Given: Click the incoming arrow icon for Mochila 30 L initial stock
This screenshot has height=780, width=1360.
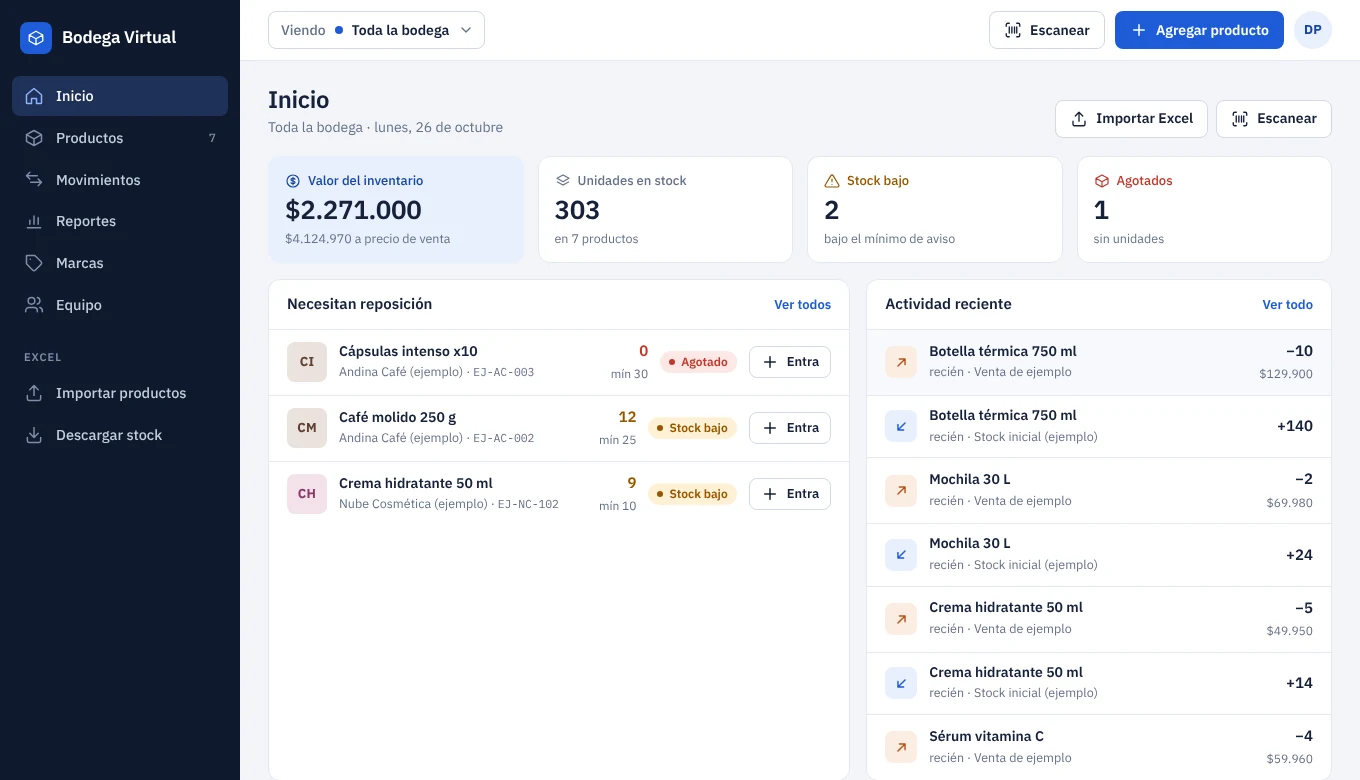Looking at the screenshot, I should (901, 554).
